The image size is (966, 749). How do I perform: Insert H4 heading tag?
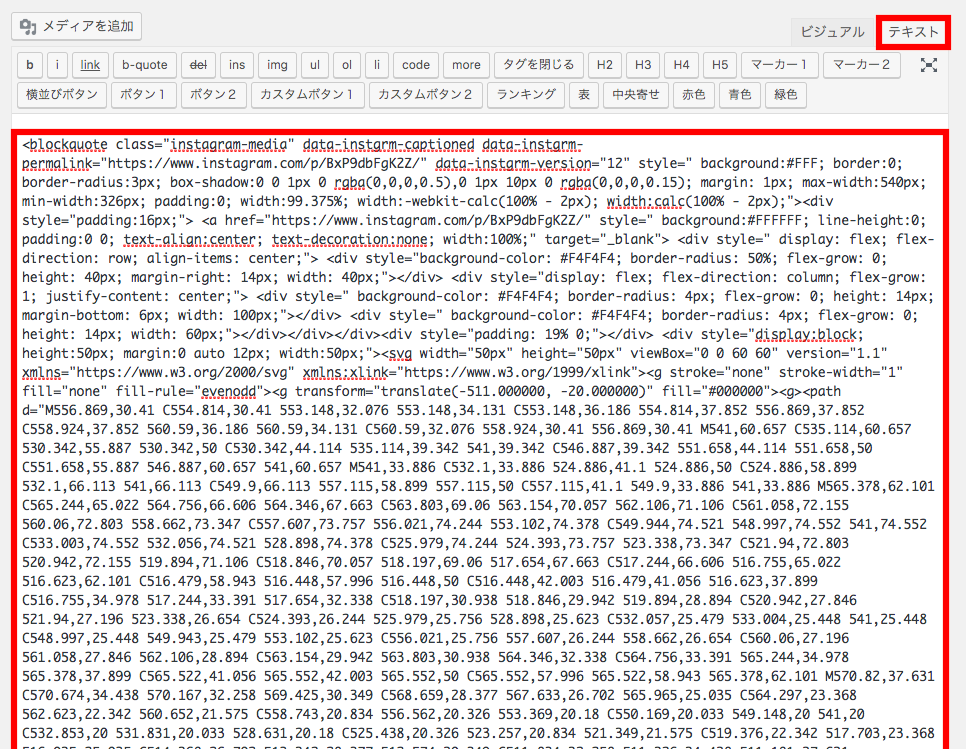(681, 65)
